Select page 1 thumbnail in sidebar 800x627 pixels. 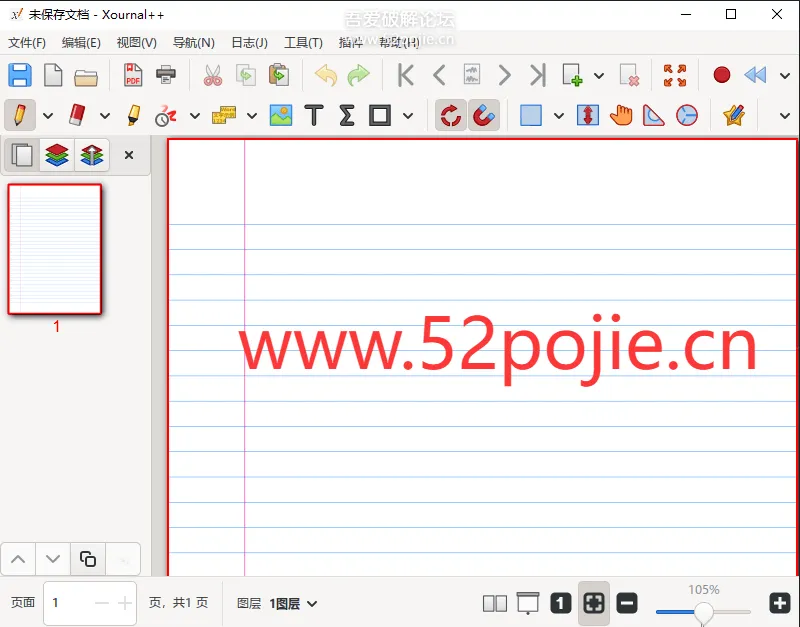point(55,249)
